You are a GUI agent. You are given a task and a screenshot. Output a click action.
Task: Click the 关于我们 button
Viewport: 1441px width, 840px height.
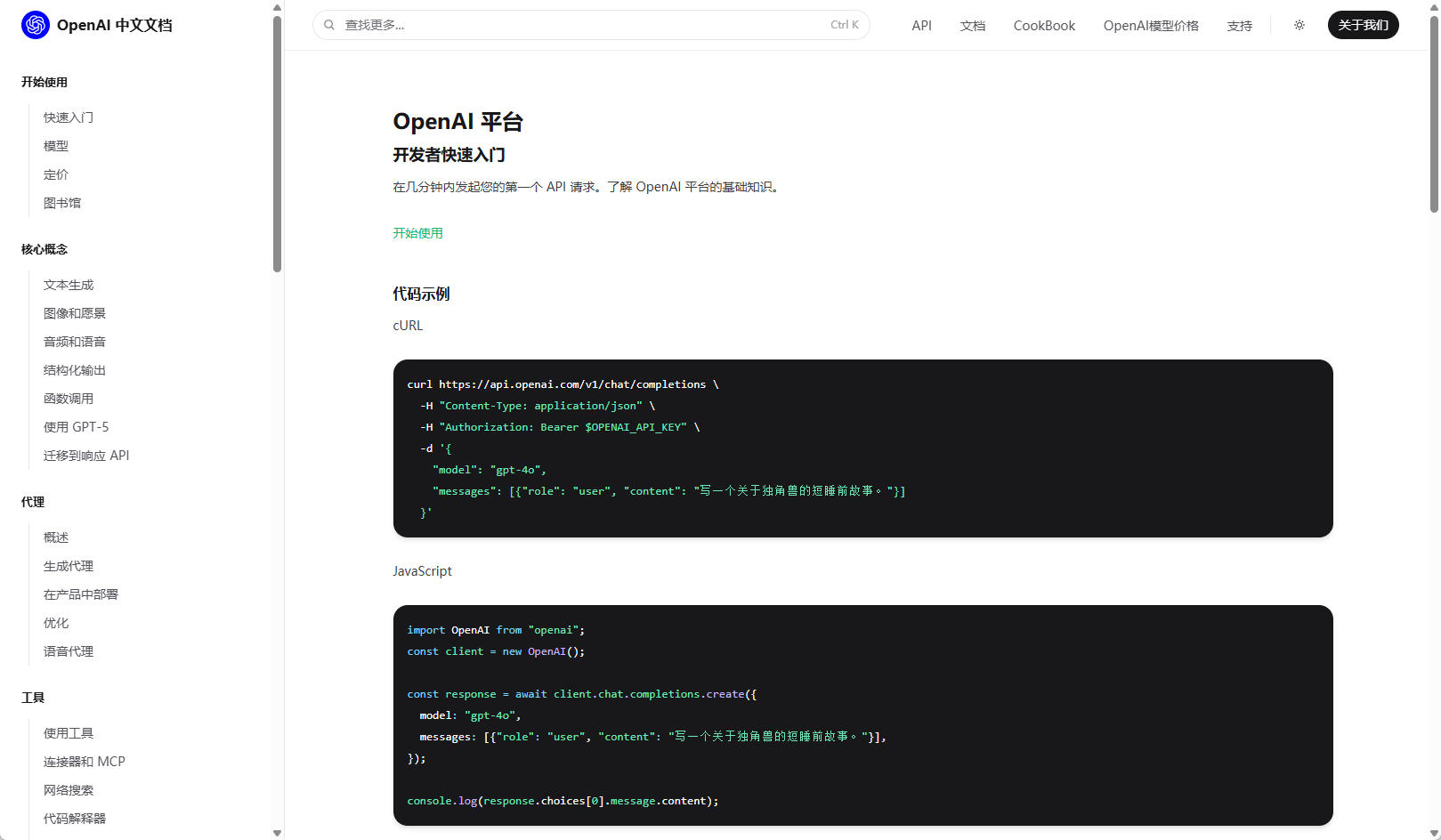coord(1363,25)
